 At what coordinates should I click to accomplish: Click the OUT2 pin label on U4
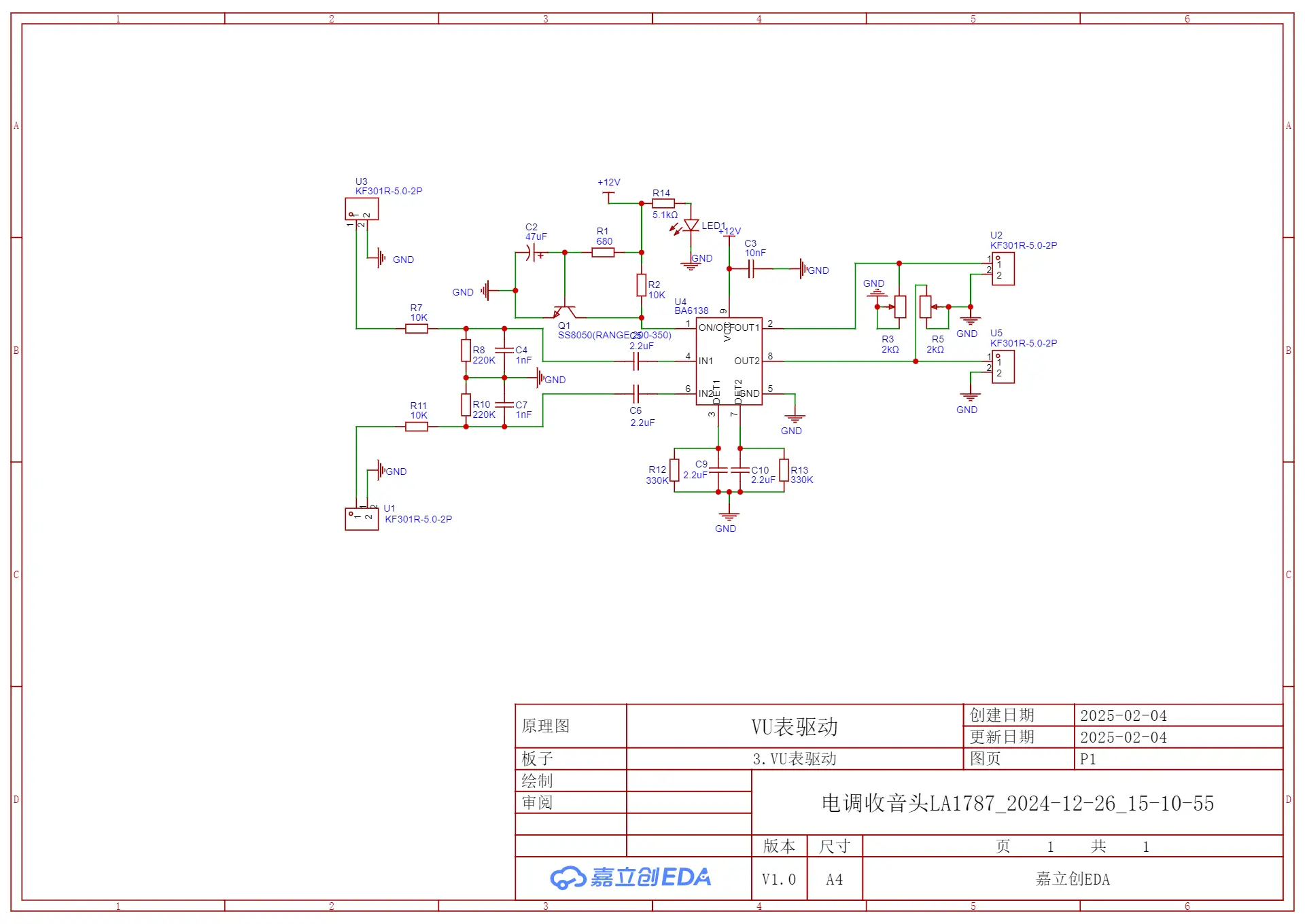[747, 361]
